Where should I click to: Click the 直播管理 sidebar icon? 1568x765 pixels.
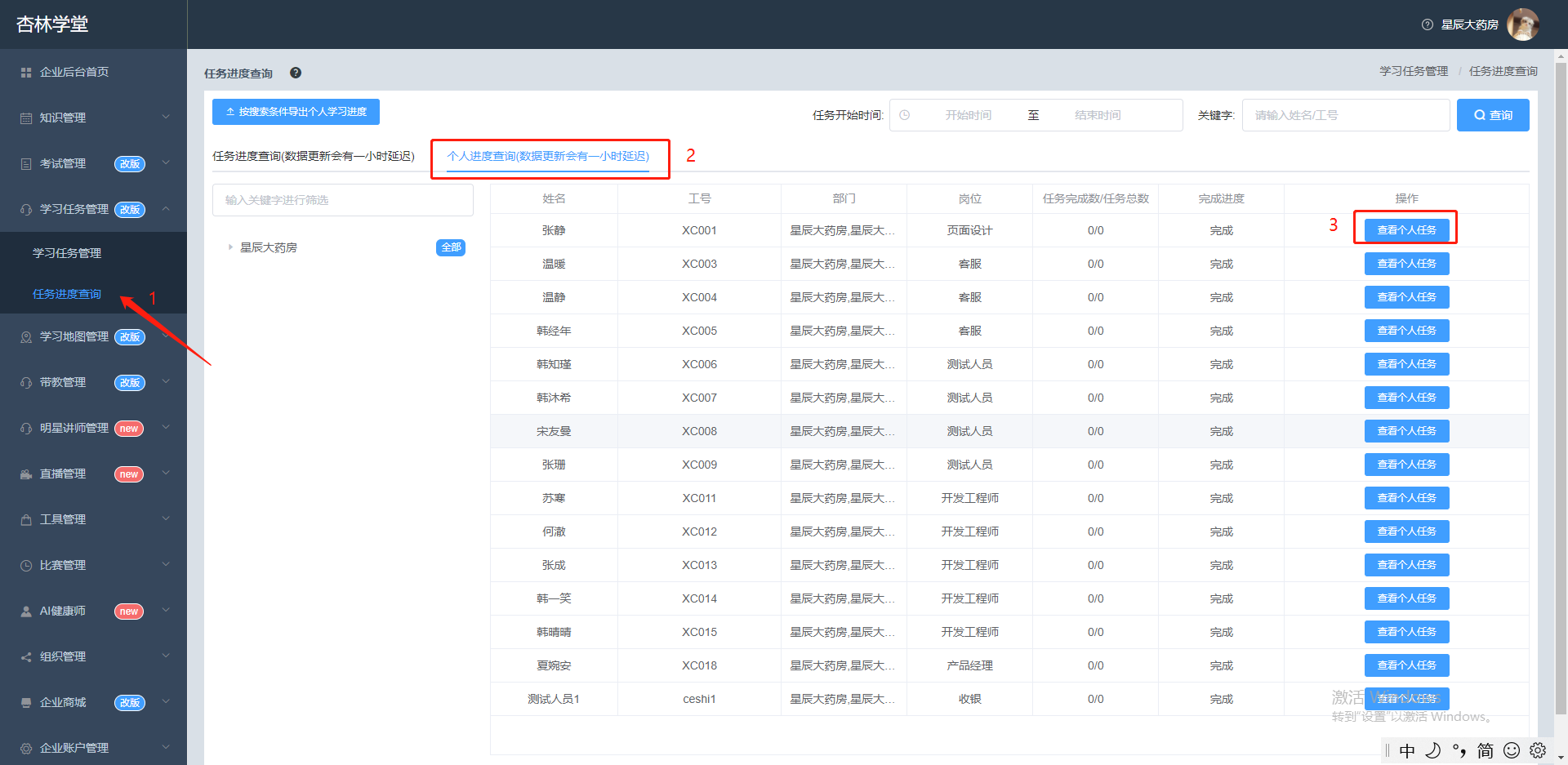click(x=26, y=474)
